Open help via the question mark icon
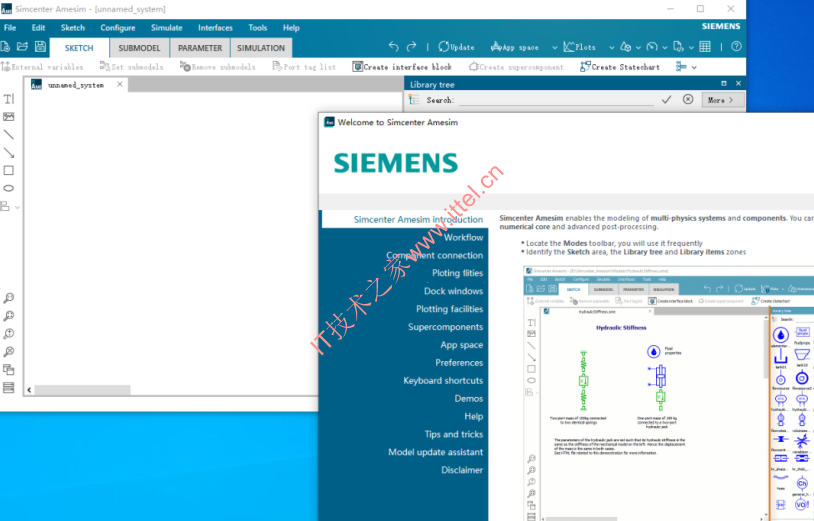 (x=736, y=47)
